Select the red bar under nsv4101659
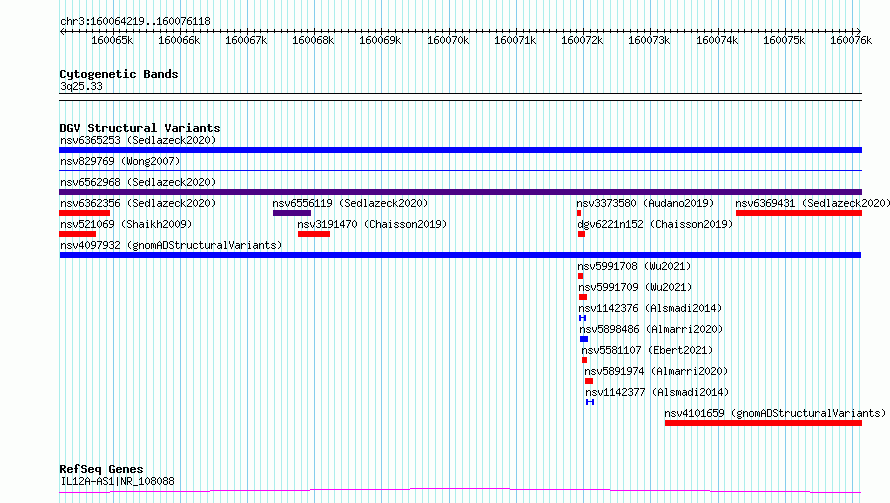This screenshot has width=890, height=503. coord(763,423)
